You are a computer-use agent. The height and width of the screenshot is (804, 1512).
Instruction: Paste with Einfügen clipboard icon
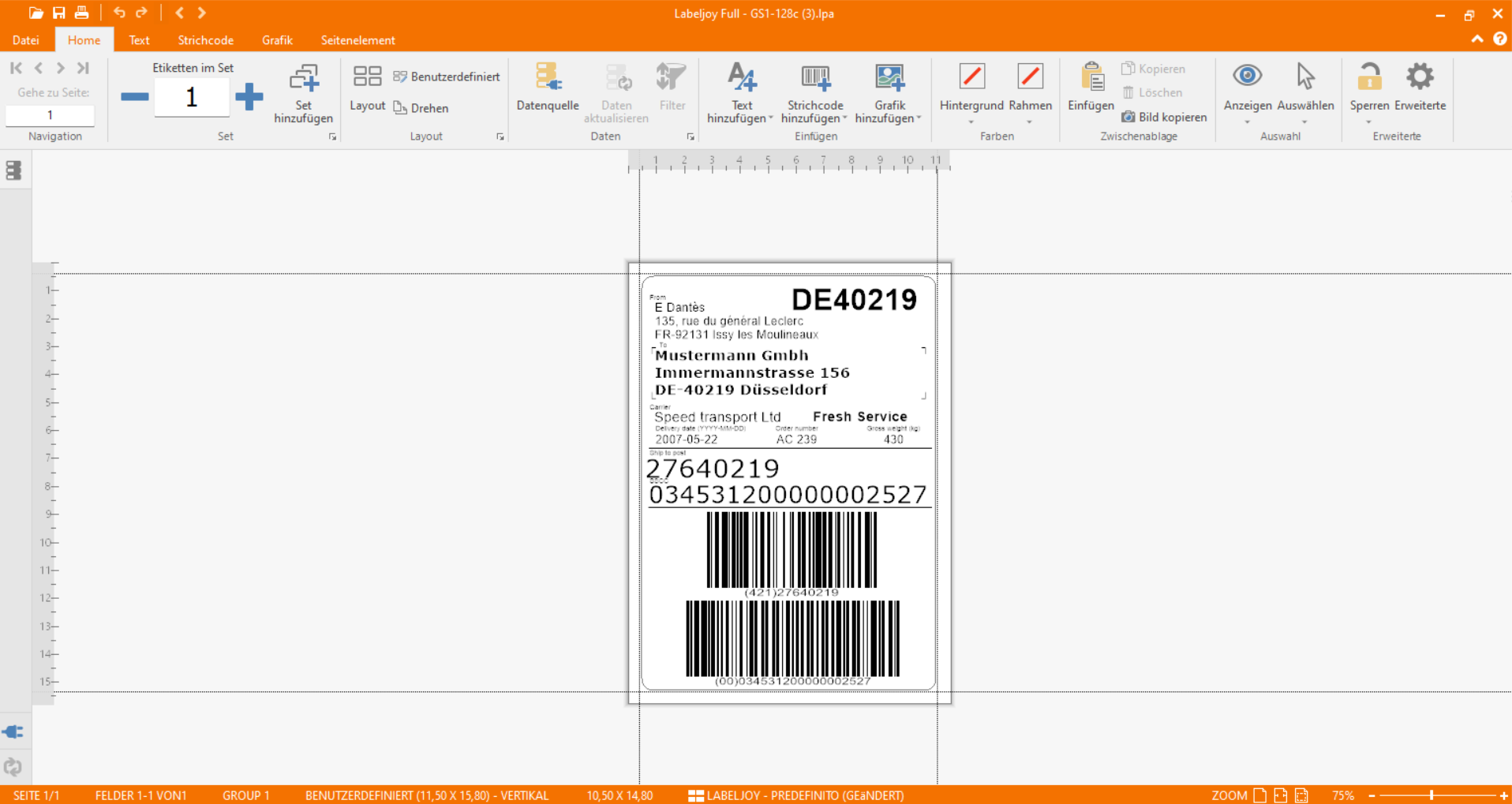click(x=1091, y=88)
